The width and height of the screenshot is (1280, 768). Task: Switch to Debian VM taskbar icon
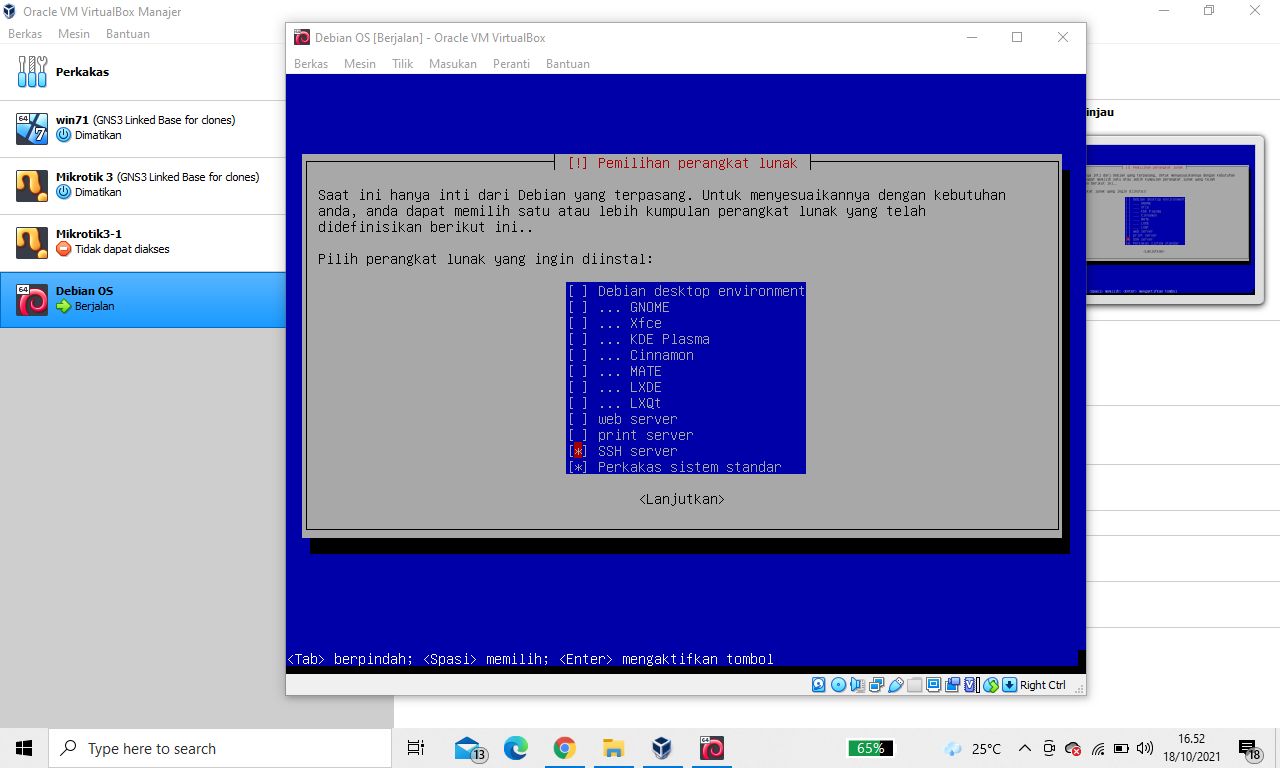coord(711,748)
